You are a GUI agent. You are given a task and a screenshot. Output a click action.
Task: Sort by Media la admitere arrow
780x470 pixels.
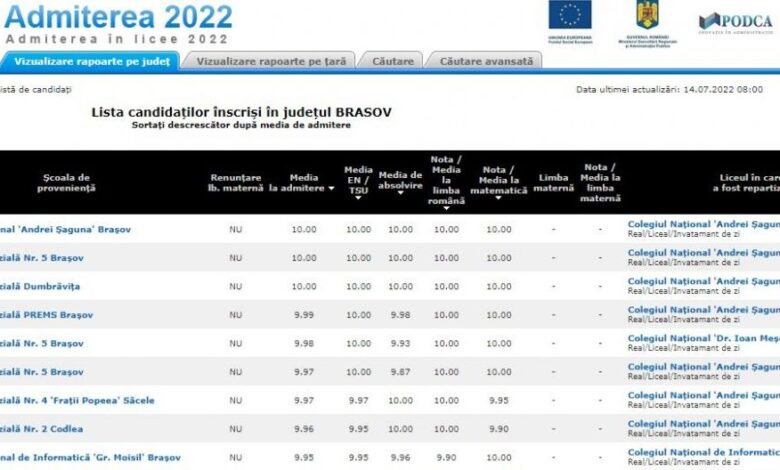pyautogui.click(x=331, y=188)
